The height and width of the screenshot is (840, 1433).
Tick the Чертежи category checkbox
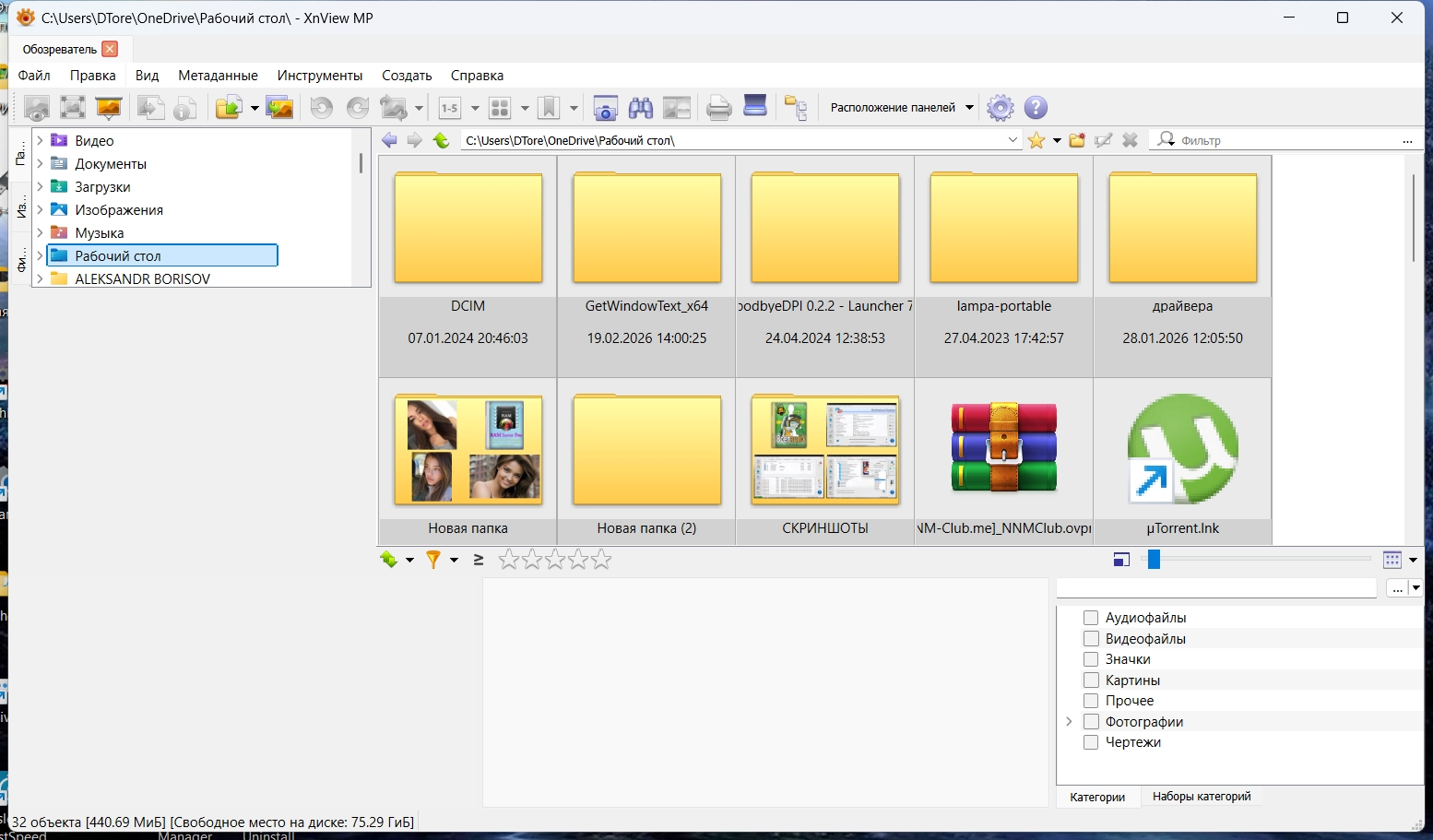[x=1091, y=742]
